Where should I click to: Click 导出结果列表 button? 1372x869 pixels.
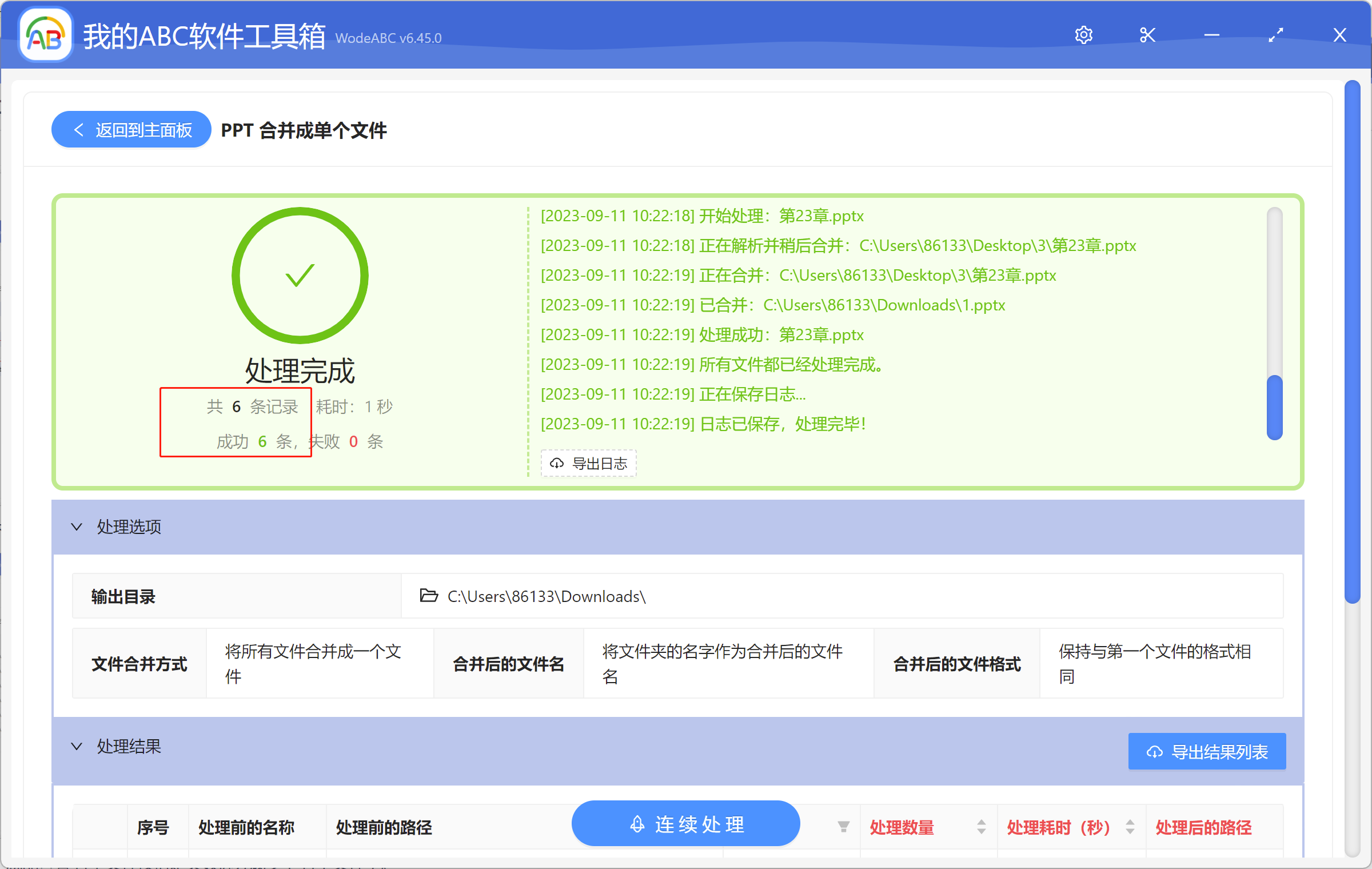pyautogui.click(x=1207, y=751)
